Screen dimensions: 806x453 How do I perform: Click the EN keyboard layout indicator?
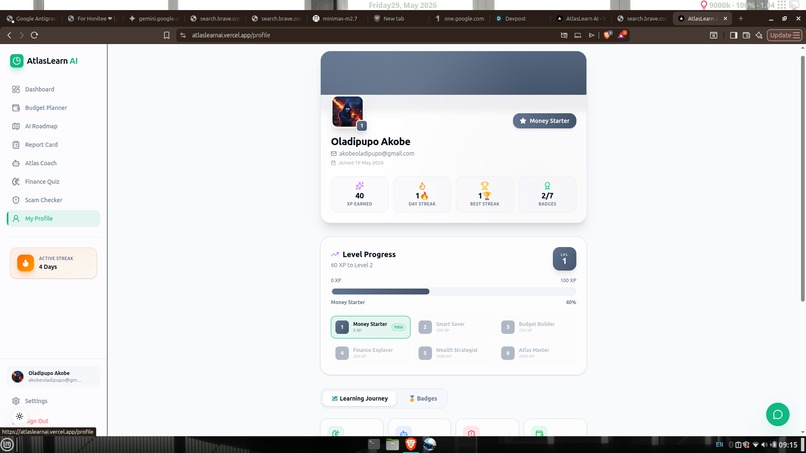coord(719,445)
